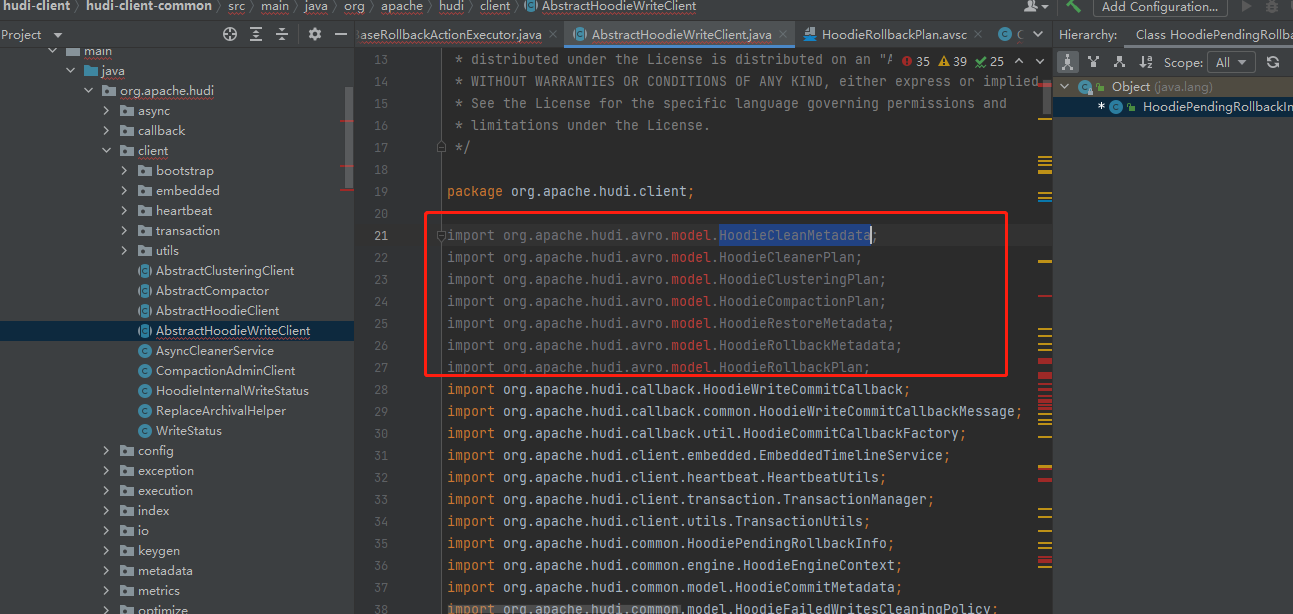Select HoodiePendingRollbackInfo in Hierarchy panel
This screenshot has width=1293, height=614.
tap(1217, 107)
